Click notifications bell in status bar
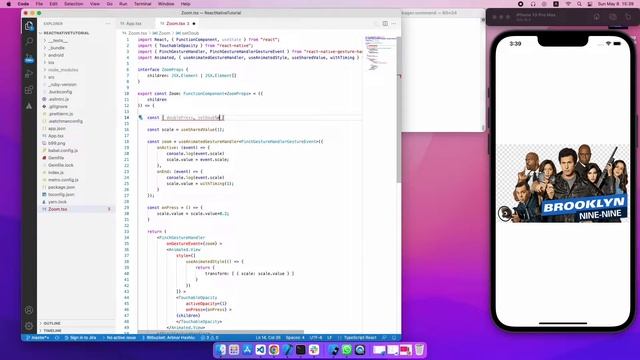The image size is (640, 360). (394, 338)
